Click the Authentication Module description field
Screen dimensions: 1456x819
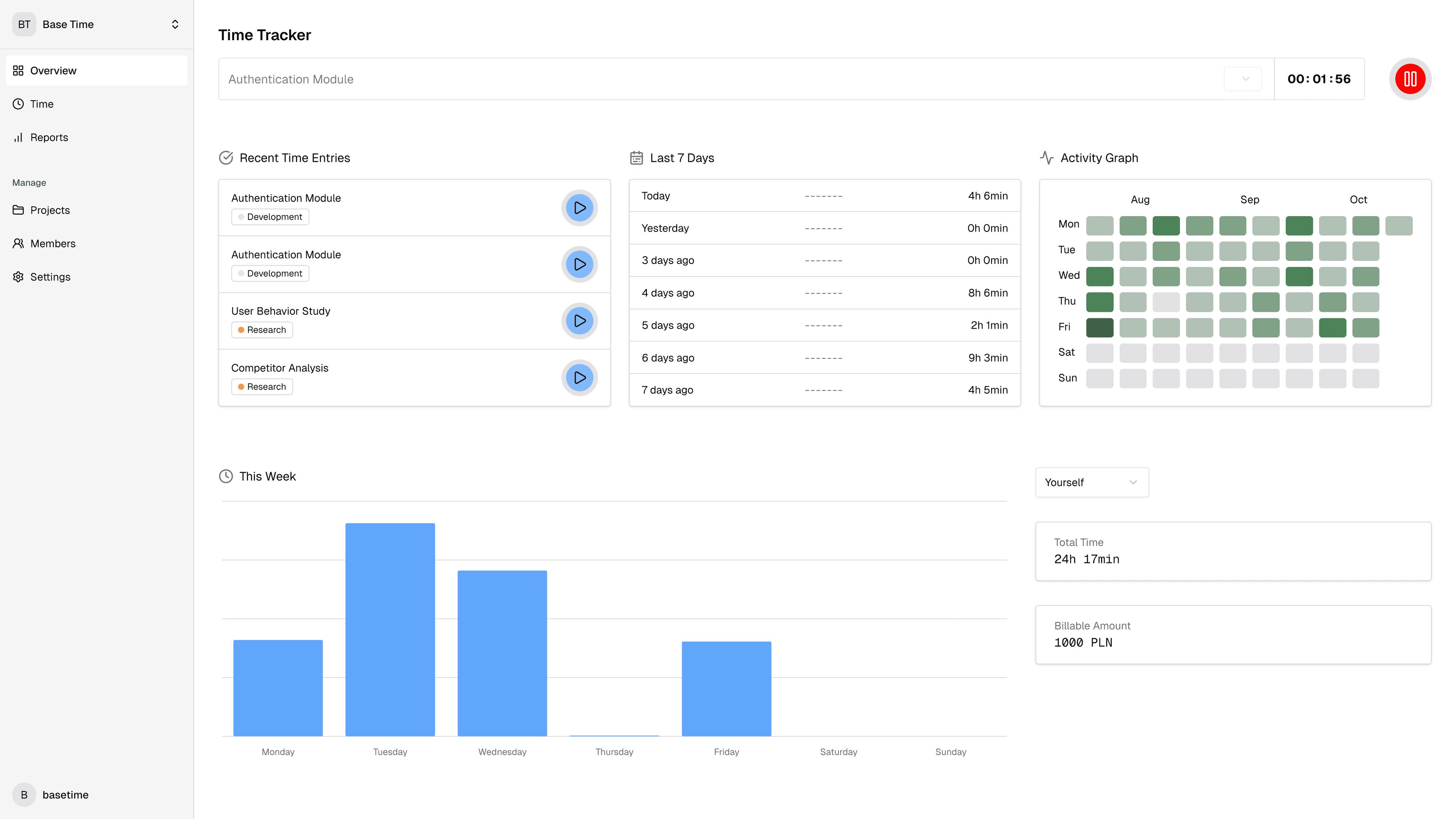[718, 79]
